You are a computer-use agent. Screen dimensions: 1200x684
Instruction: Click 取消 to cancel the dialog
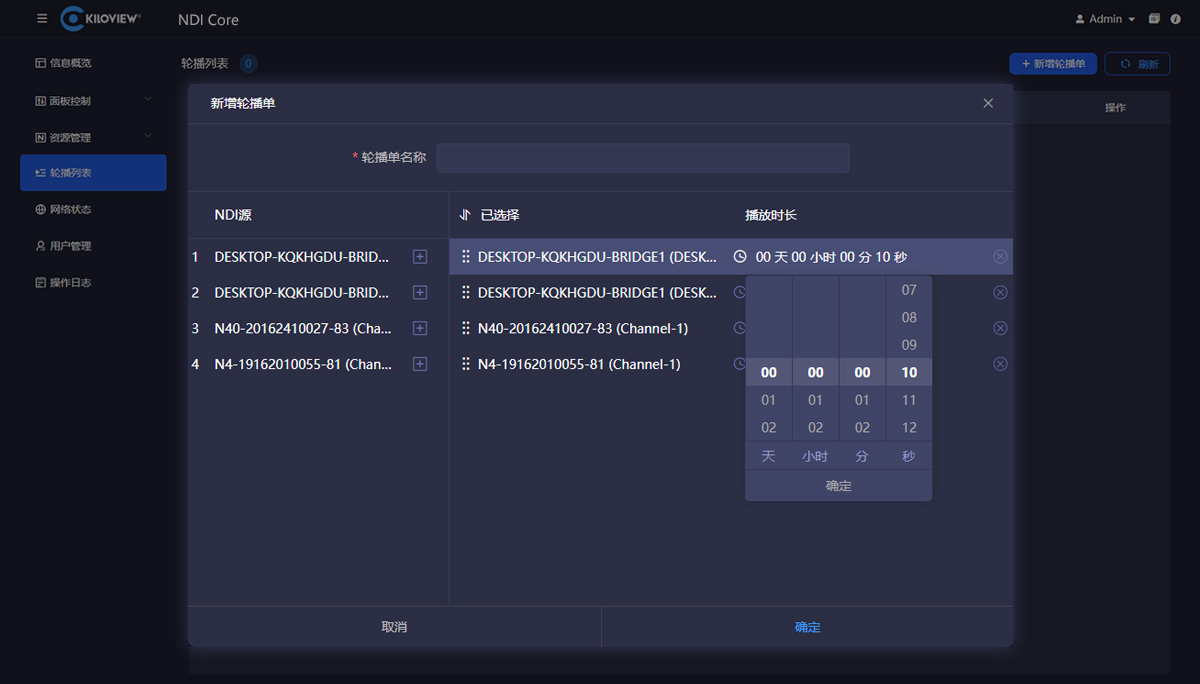coord(394,627)
